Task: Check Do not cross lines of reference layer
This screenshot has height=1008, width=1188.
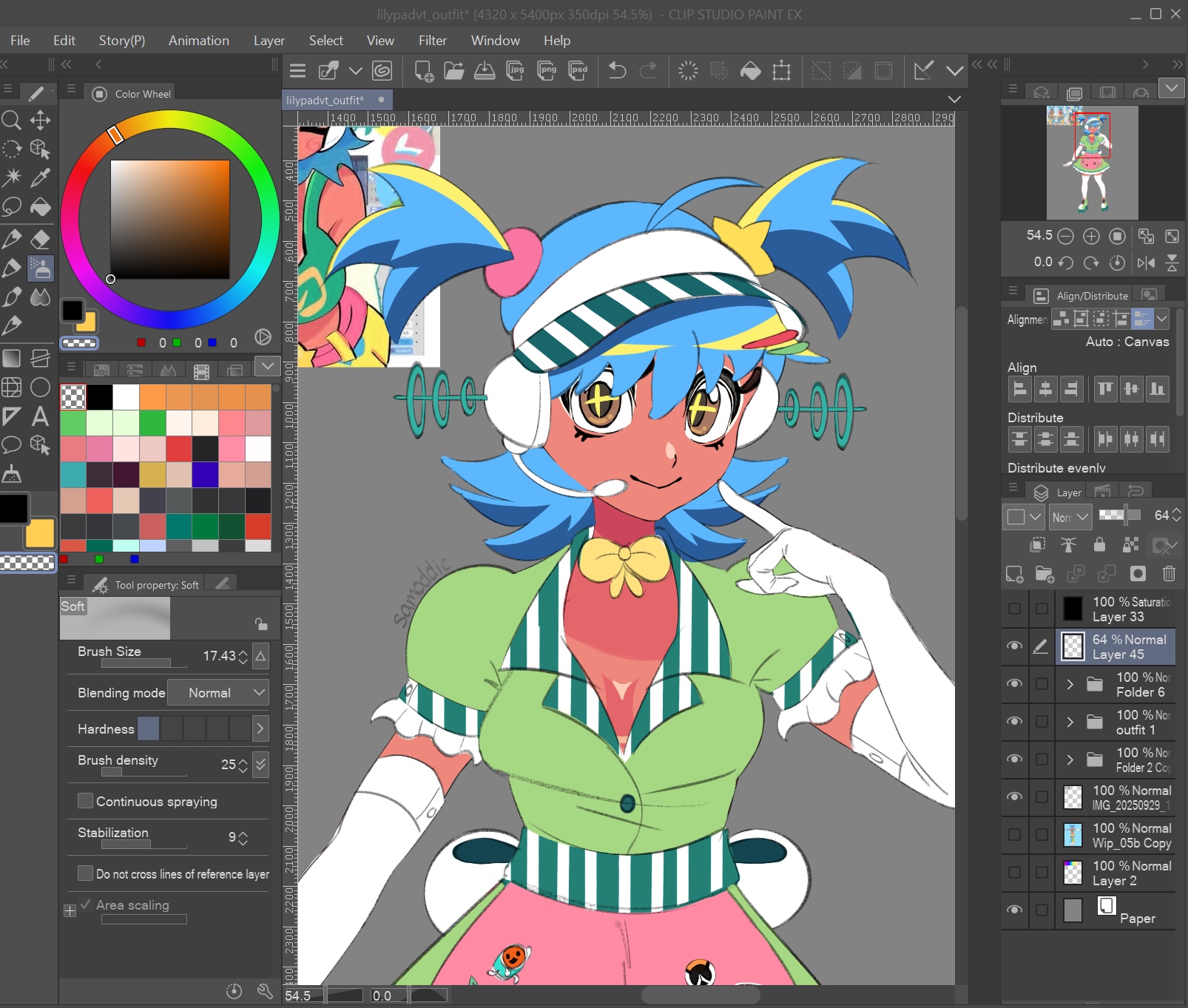Action: (86, 873)
